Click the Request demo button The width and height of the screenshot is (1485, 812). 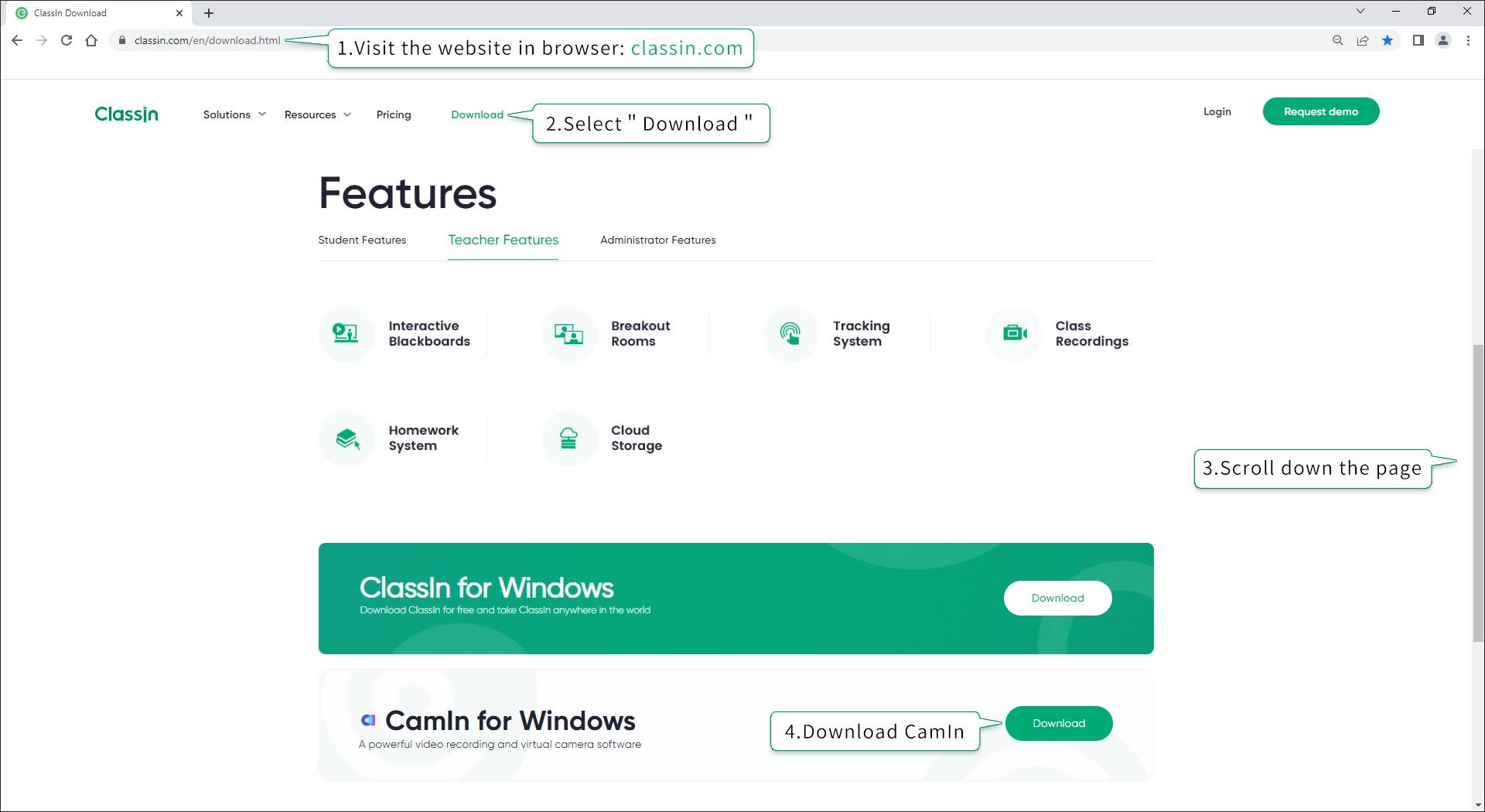1321,111
